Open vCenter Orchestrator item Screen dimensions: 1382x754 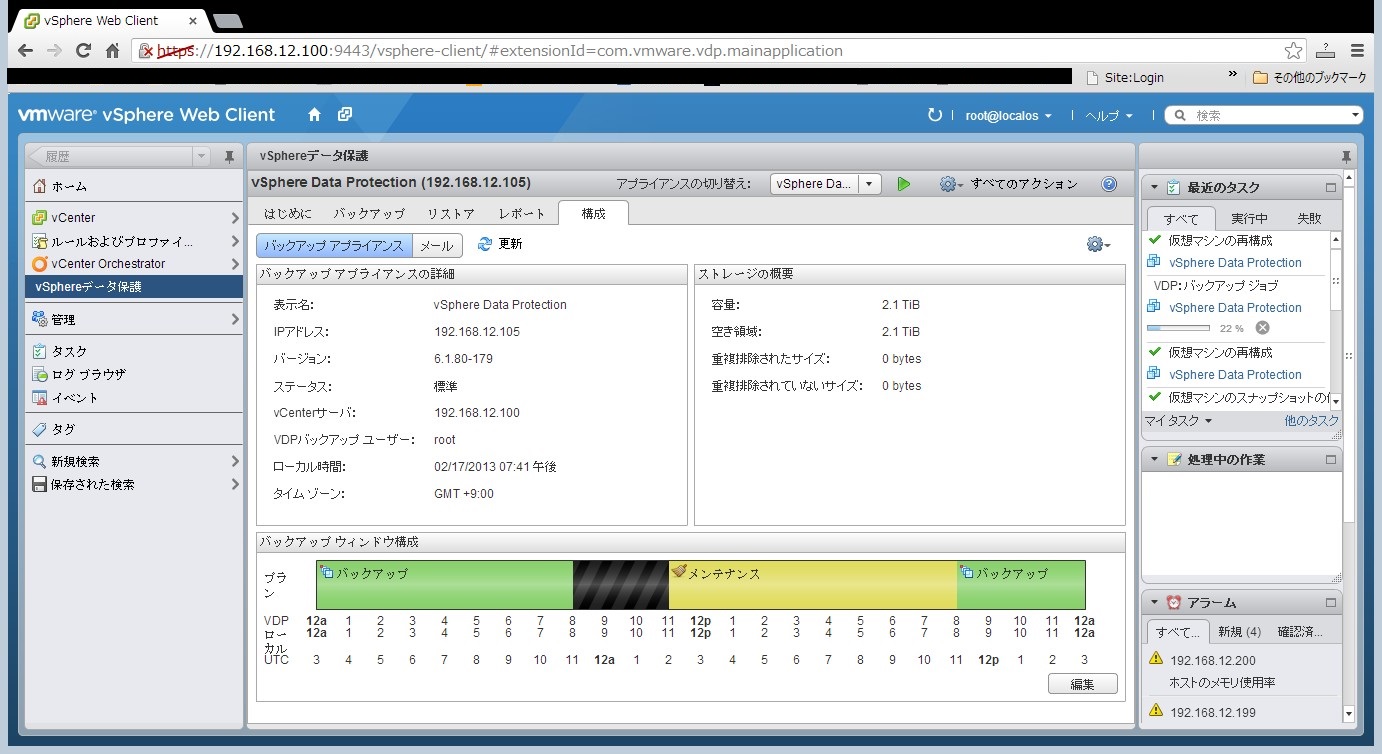coord(134,264)
